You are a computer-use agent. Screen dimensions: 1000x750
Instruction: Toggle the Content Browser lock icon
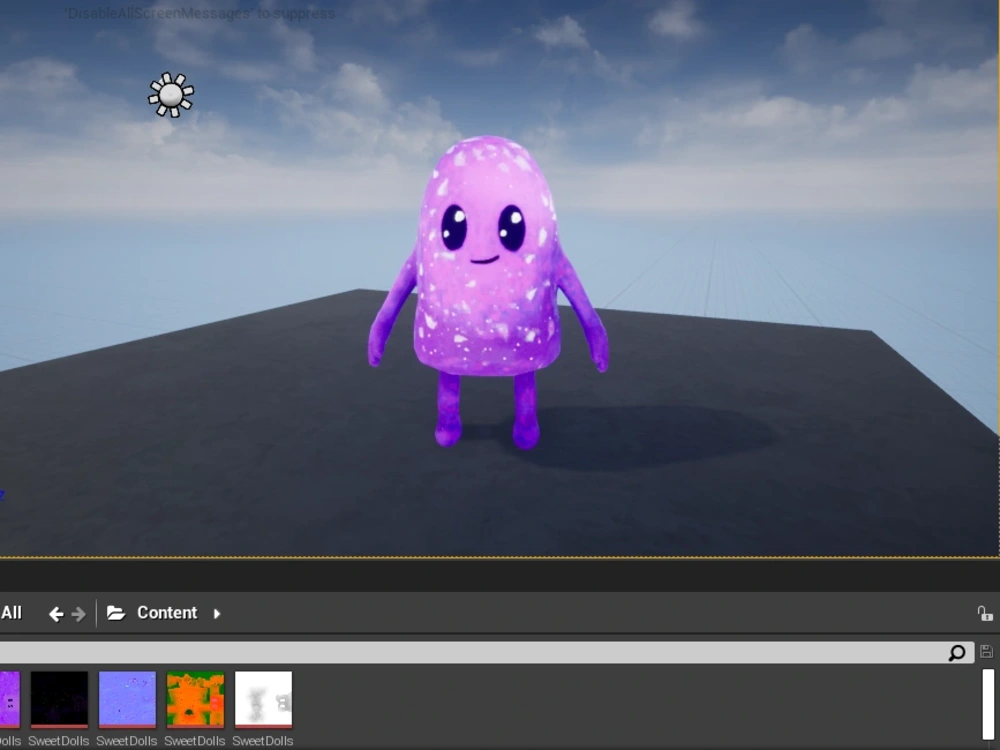[x=985, y=614]
